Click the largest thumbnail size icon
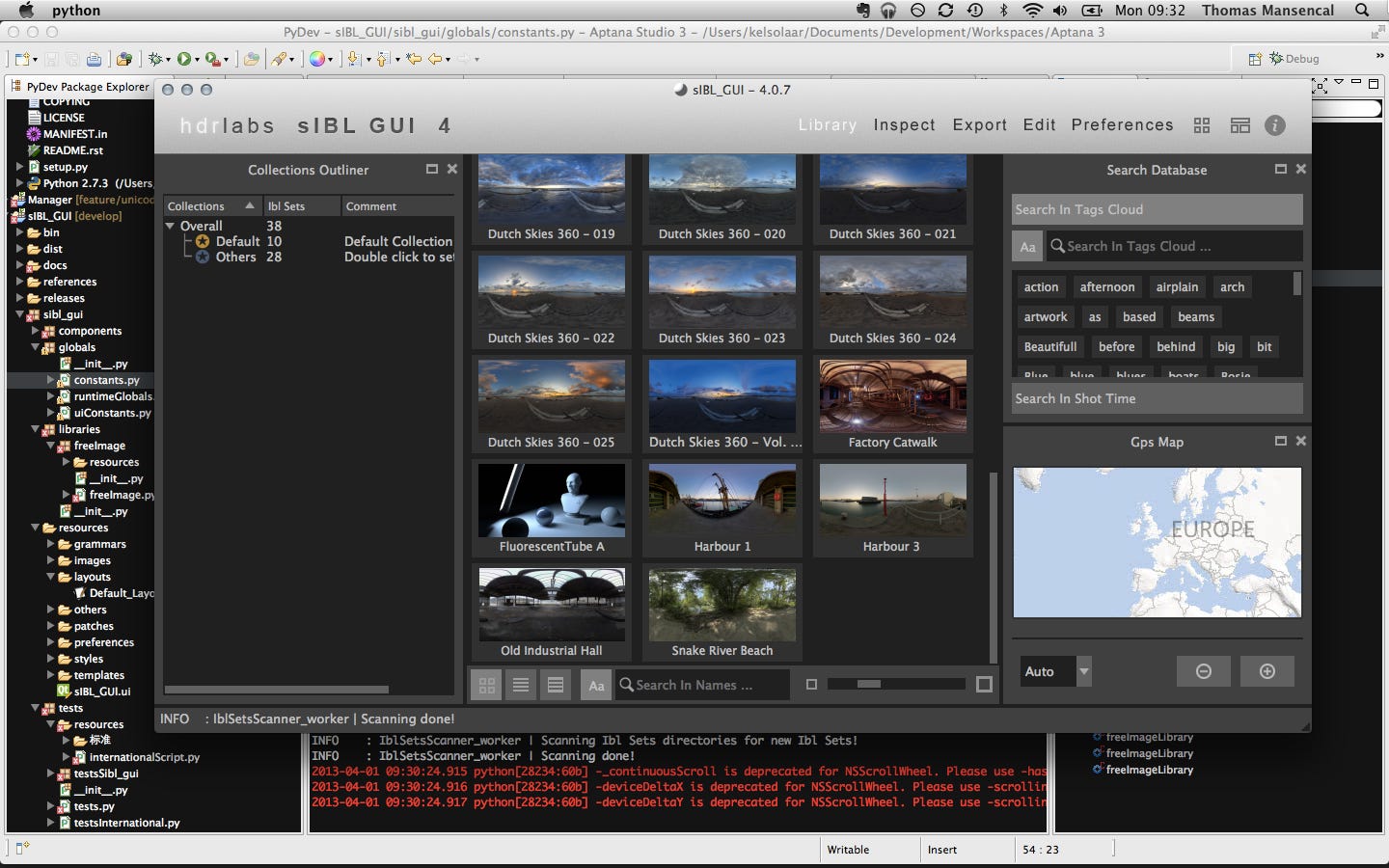 click(984, 685)
